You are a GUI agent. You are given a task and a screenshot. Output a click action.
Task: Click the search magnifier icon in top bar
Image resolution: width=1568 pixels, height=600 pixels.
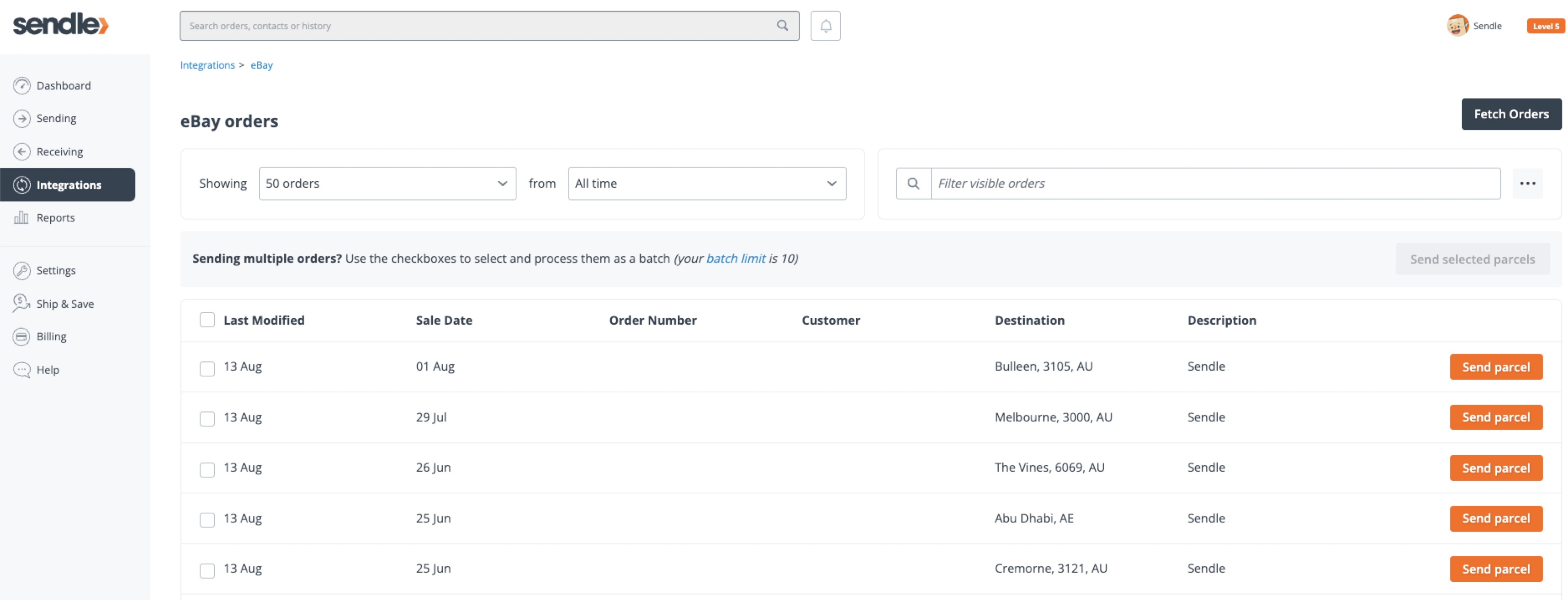(782, 26)
